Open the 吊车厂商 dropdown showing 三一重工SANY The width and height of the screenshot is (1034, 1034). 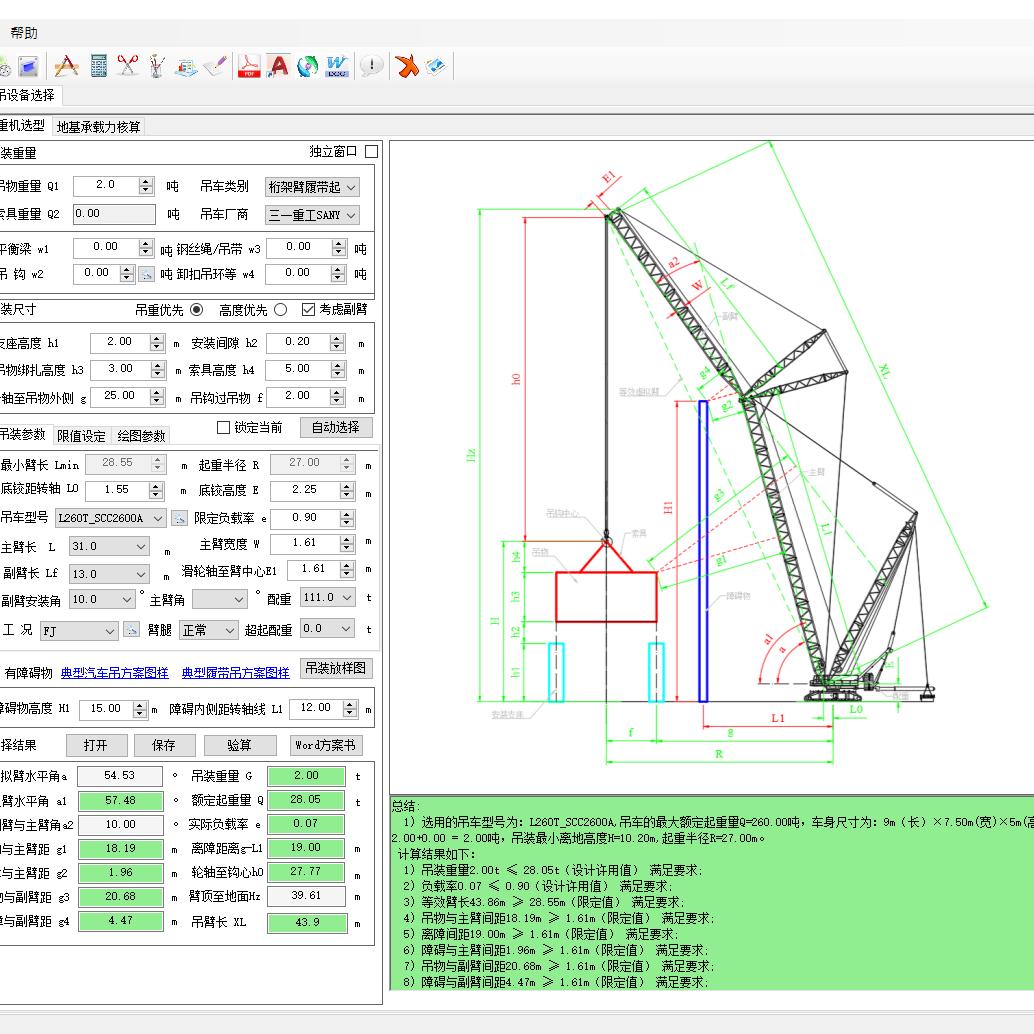pyautogui.click(x=312, y=215)
